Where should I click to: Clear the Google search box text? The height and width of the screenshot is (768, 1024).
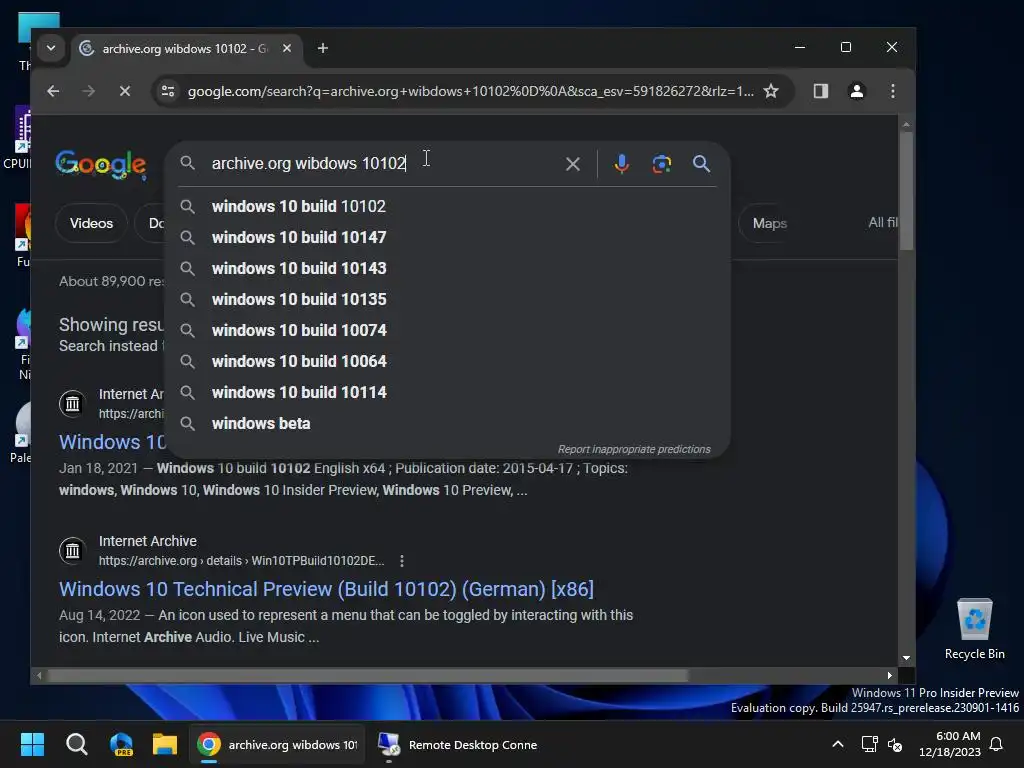coord(573,164)
